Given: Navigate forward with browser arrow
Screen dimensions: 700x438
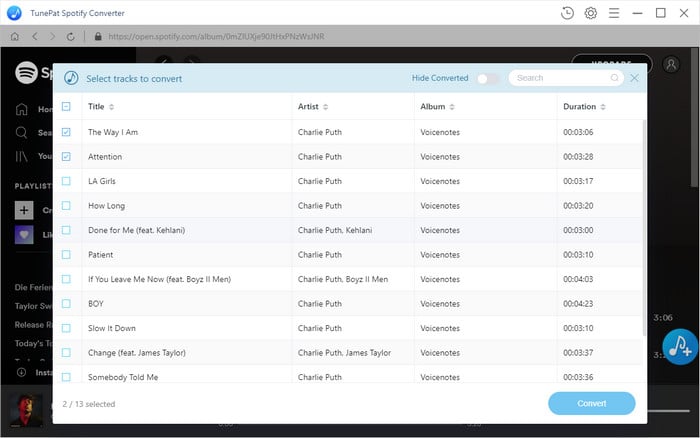Looking at the screenshot, I should tap(52, 37).
